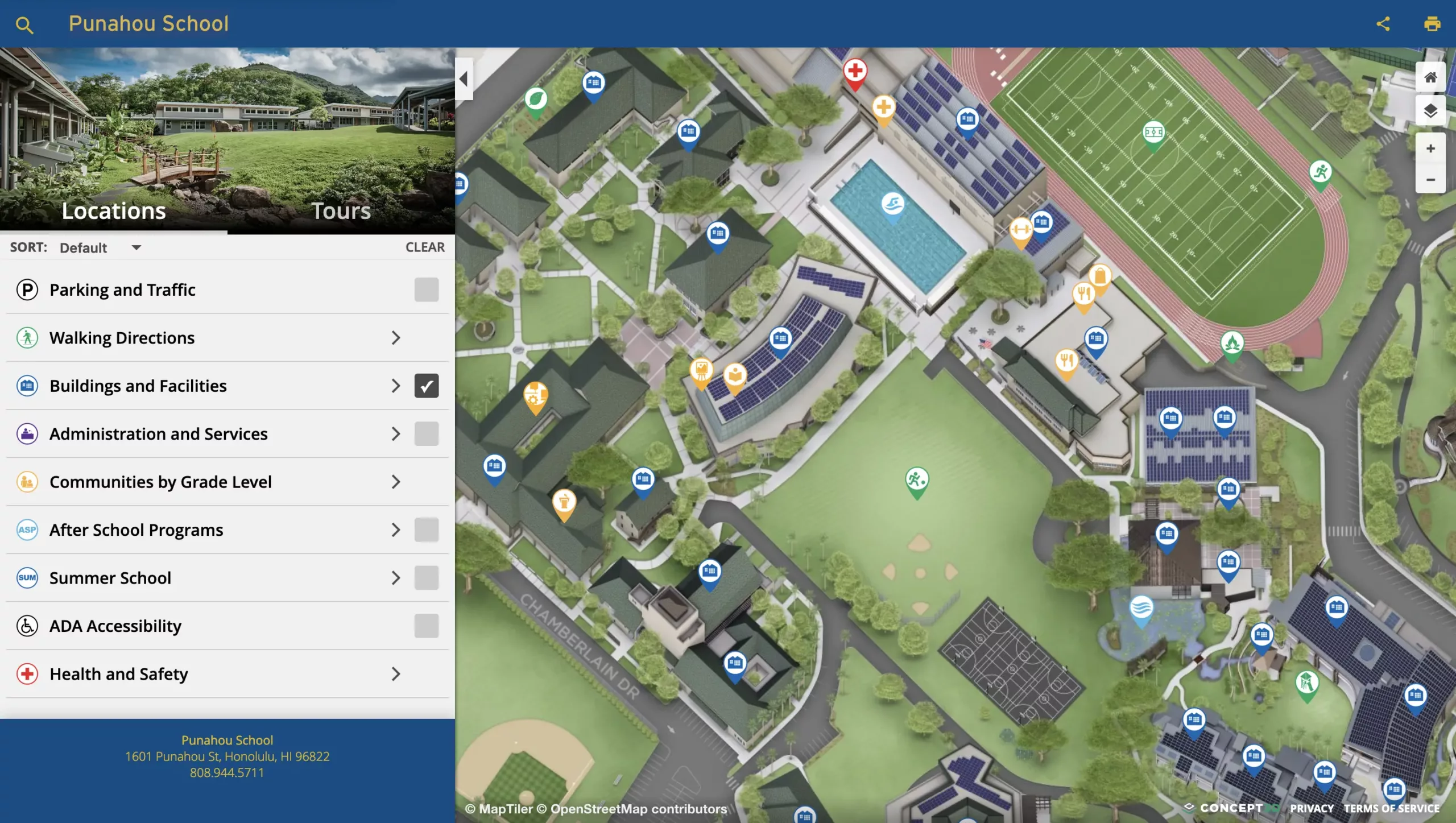
Task: Select the orange plus marker near pool
Action: pos(883,110)
